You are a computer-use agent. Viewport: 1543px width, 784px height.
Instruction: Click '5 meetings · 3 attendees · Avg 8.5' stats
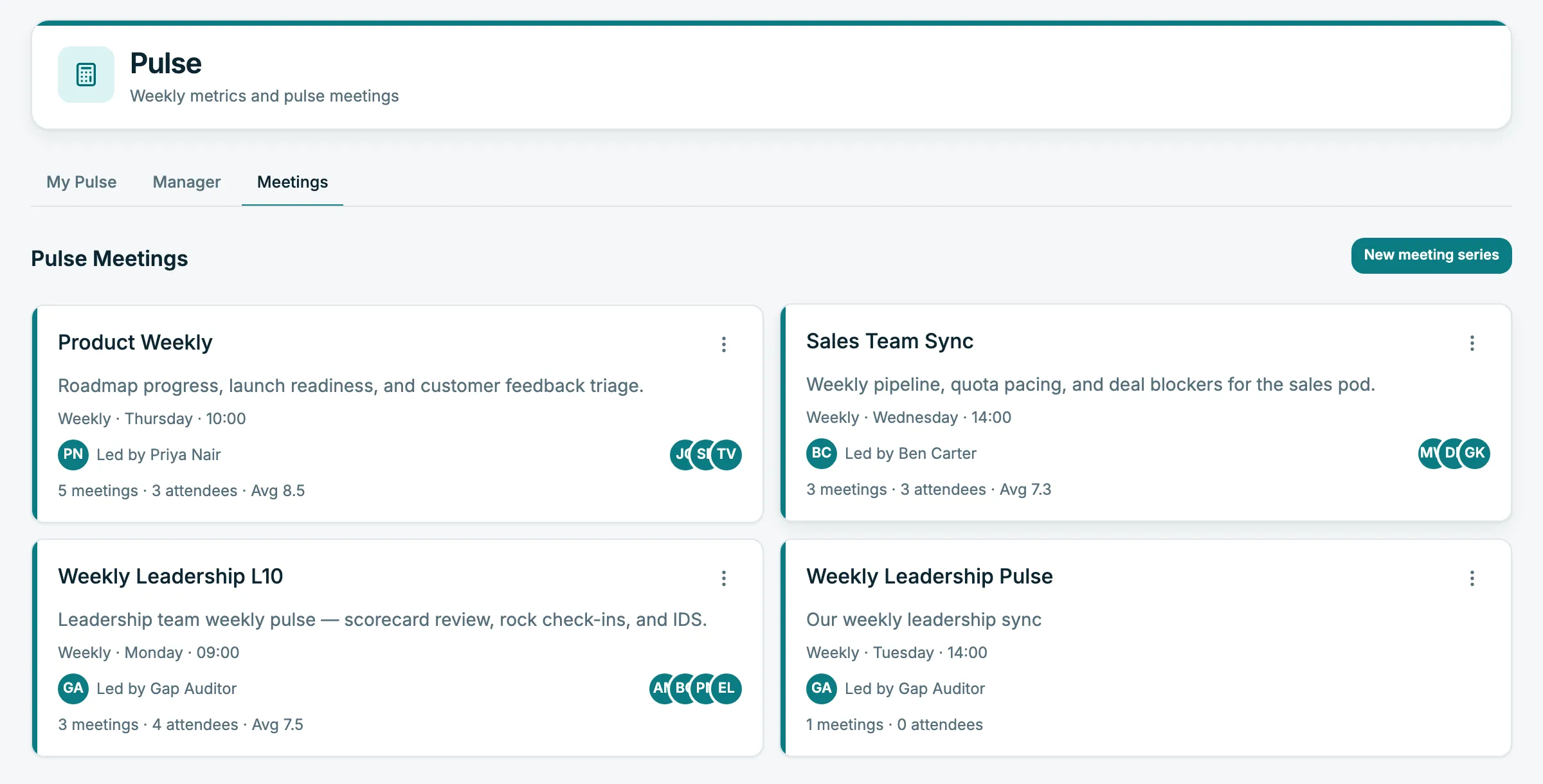[x=181, y=491]
